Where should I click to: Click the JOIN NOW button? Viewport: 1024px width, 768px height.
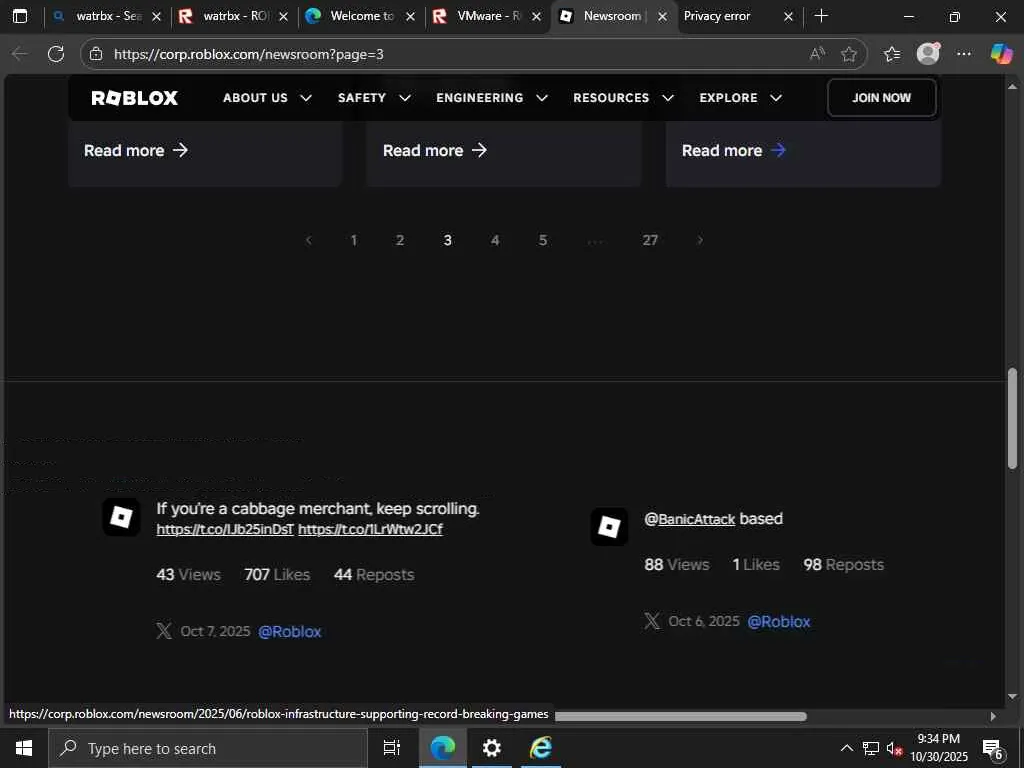(882, 98)
